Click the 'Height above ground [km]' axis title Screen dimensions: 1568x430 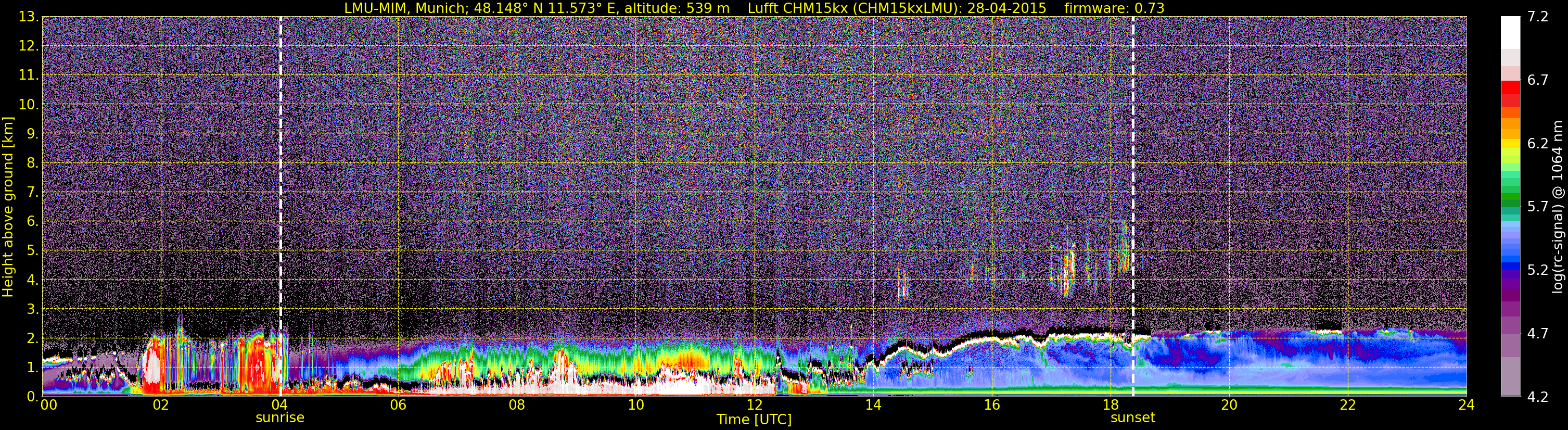coord(8,207)
